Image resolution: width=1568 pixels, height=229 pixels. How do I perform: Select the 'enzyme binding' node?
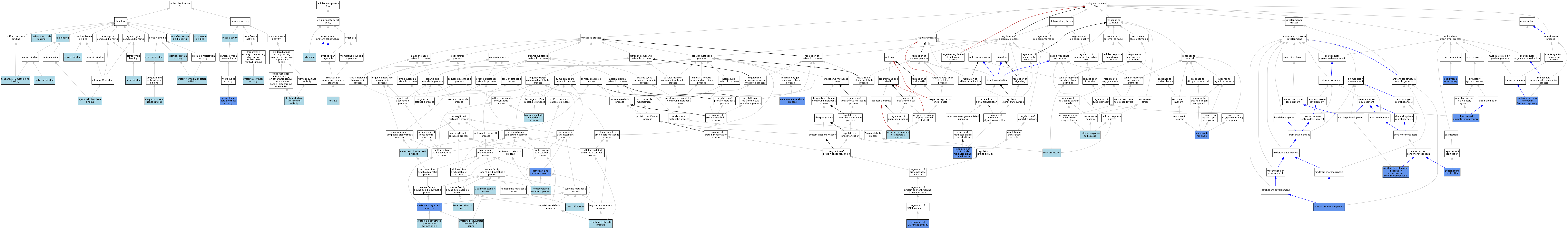(155, 57)
